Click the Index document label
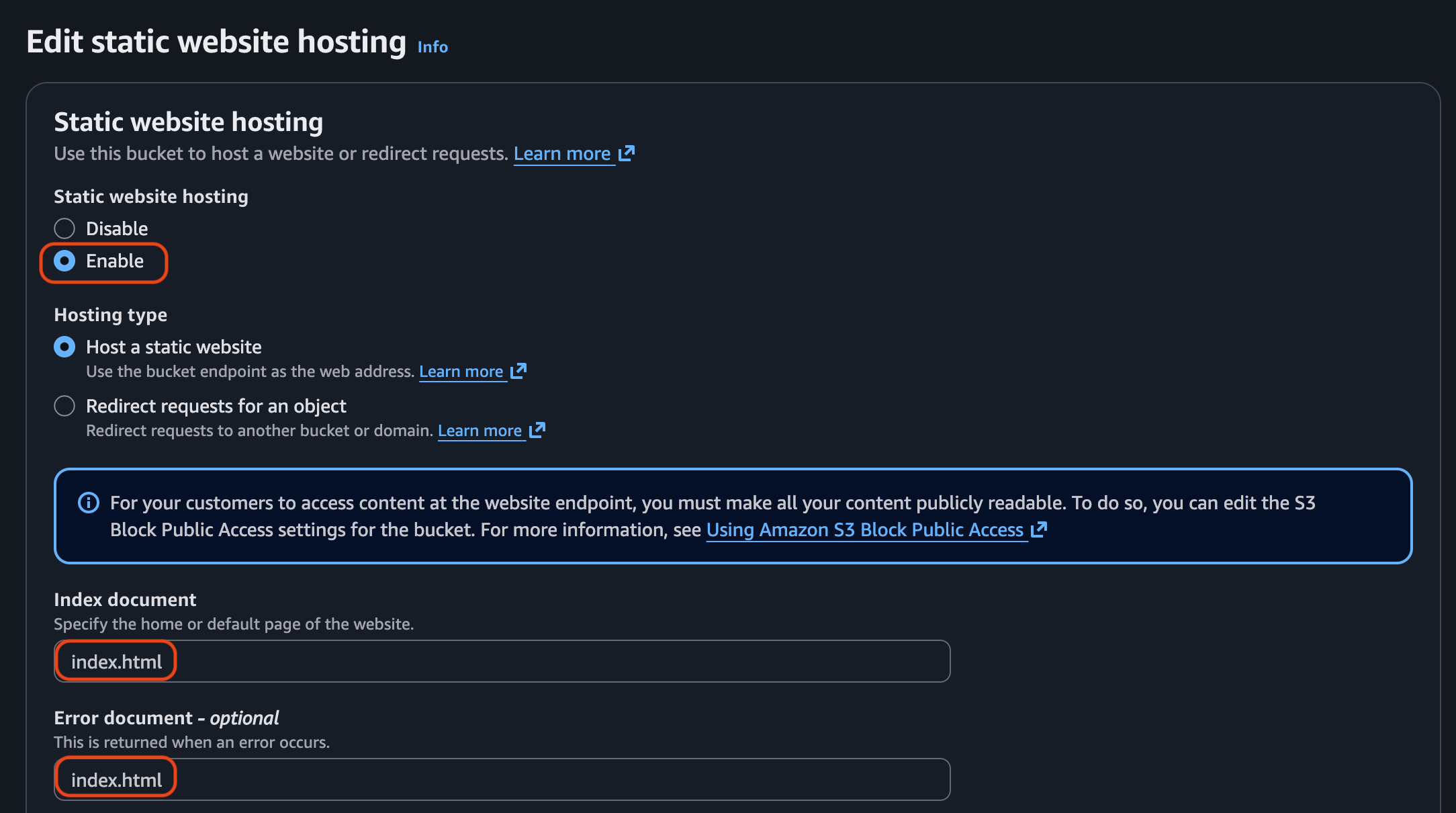 tap(125, 599)
